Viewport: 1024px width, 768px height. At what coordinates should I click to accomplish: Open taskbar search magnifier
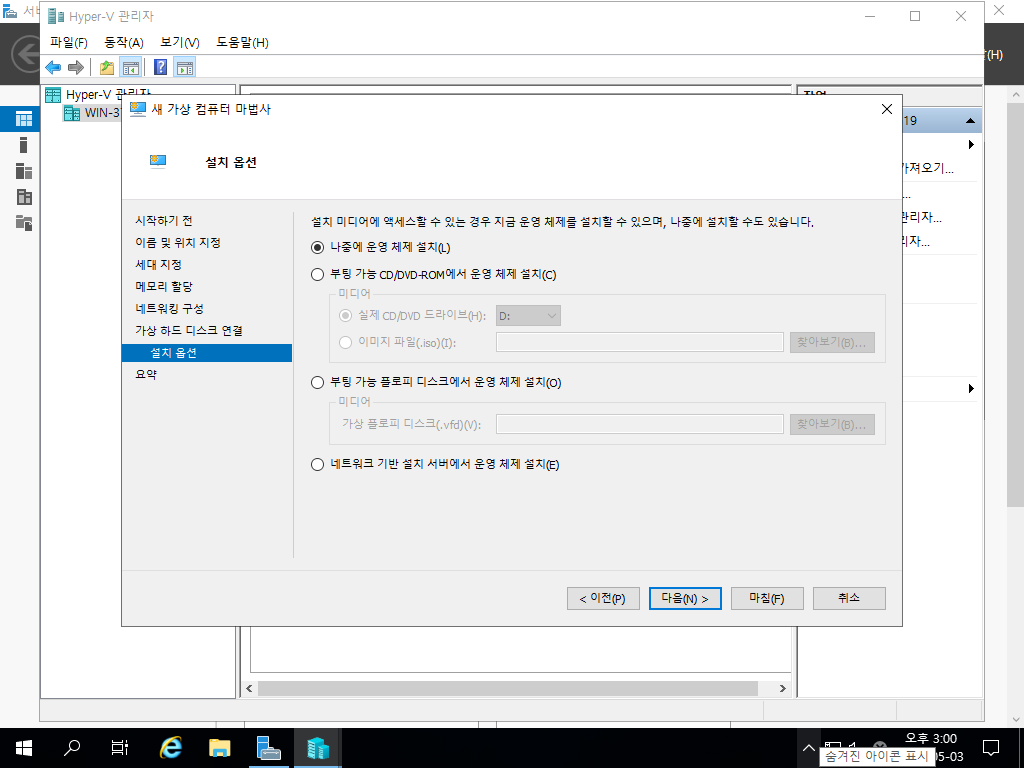click(71, 748)
